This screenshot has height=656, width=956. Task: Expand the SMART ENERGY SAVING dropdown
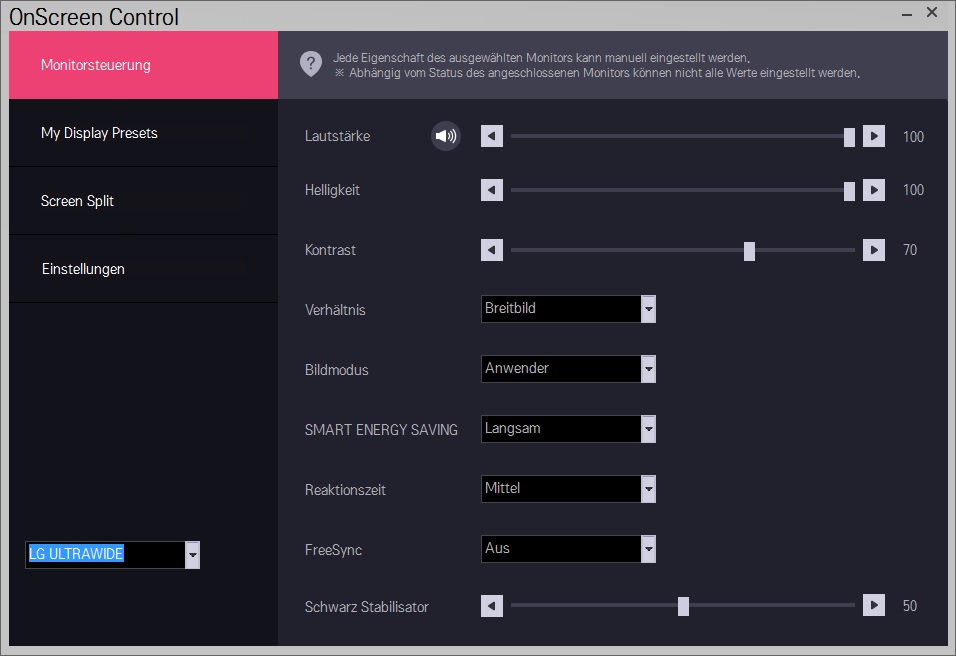point(568,429)
